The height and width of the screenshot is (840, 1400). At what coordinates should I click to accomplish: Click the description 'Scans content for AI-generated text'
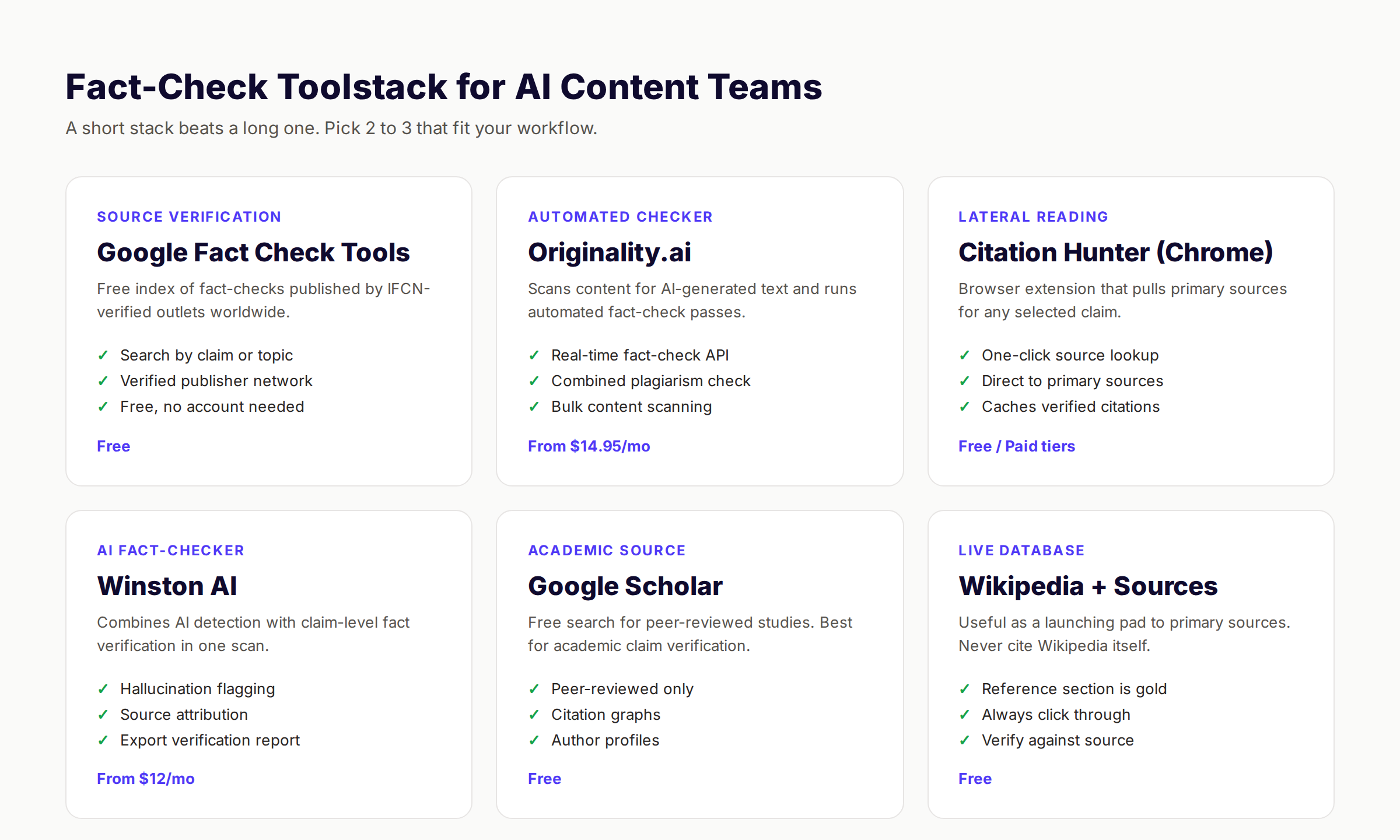click(x=692, y=300)
